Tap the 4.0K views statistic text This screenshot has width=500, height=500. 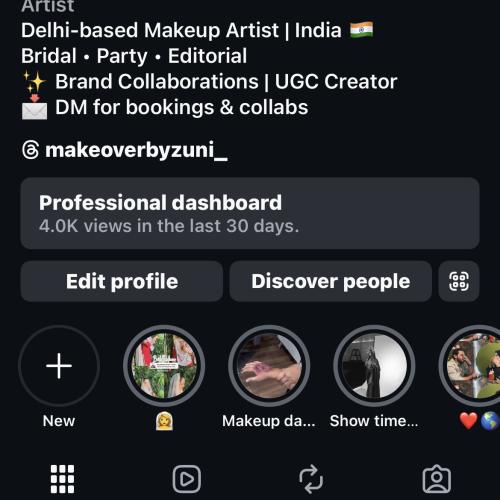click(x=169, y=226)
